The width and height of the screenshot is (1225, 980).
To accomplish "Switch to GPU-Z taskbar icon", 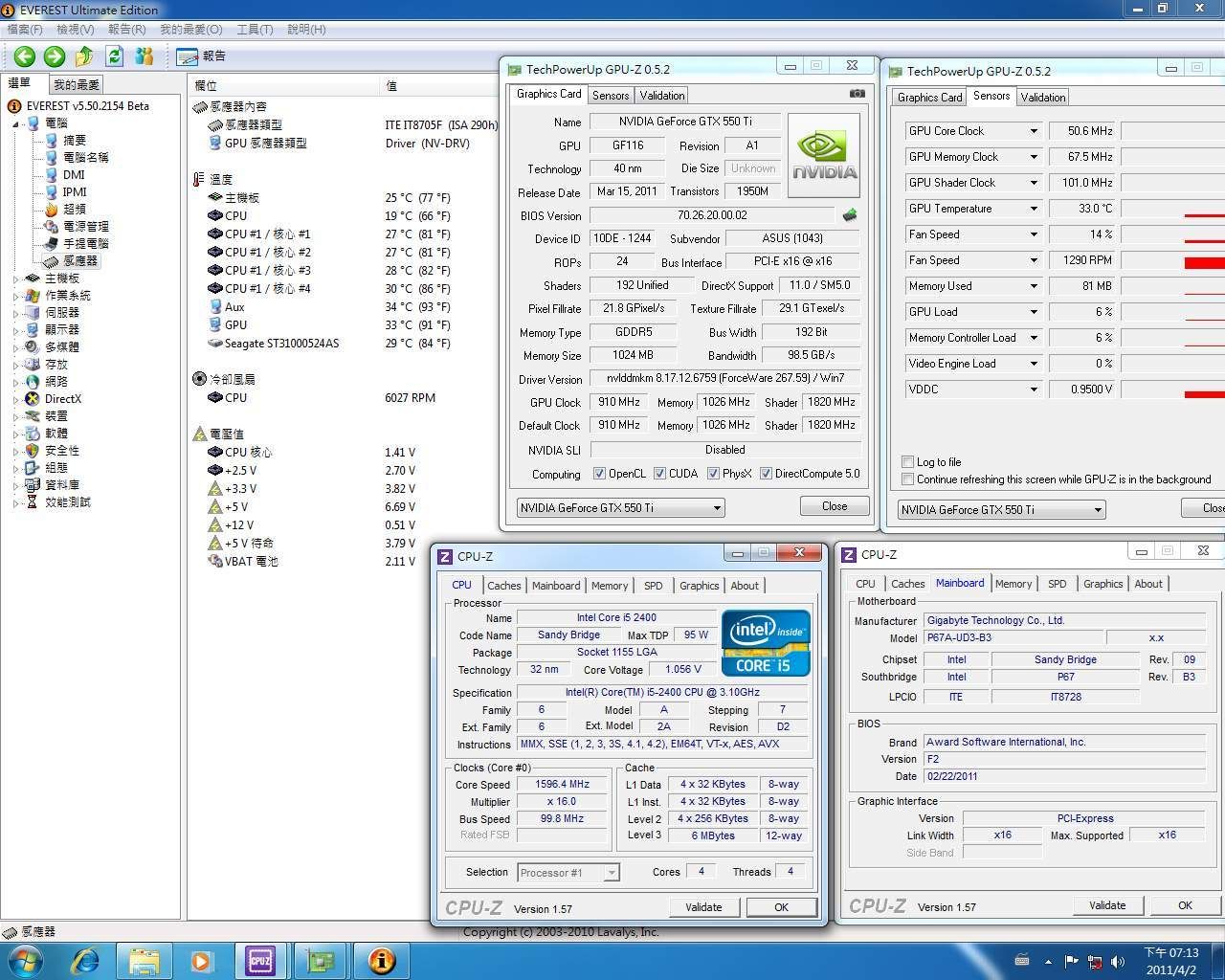I will click(320, 960).
